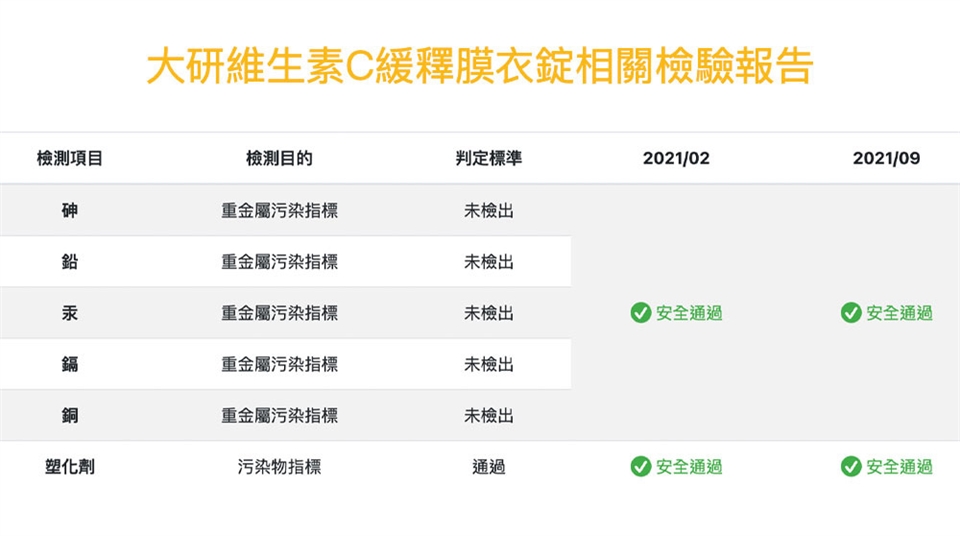Screen dimensions: 960x536
Task: Click the green checkmark beside 2021/02 heavy metals result
Action: [641, 313]
